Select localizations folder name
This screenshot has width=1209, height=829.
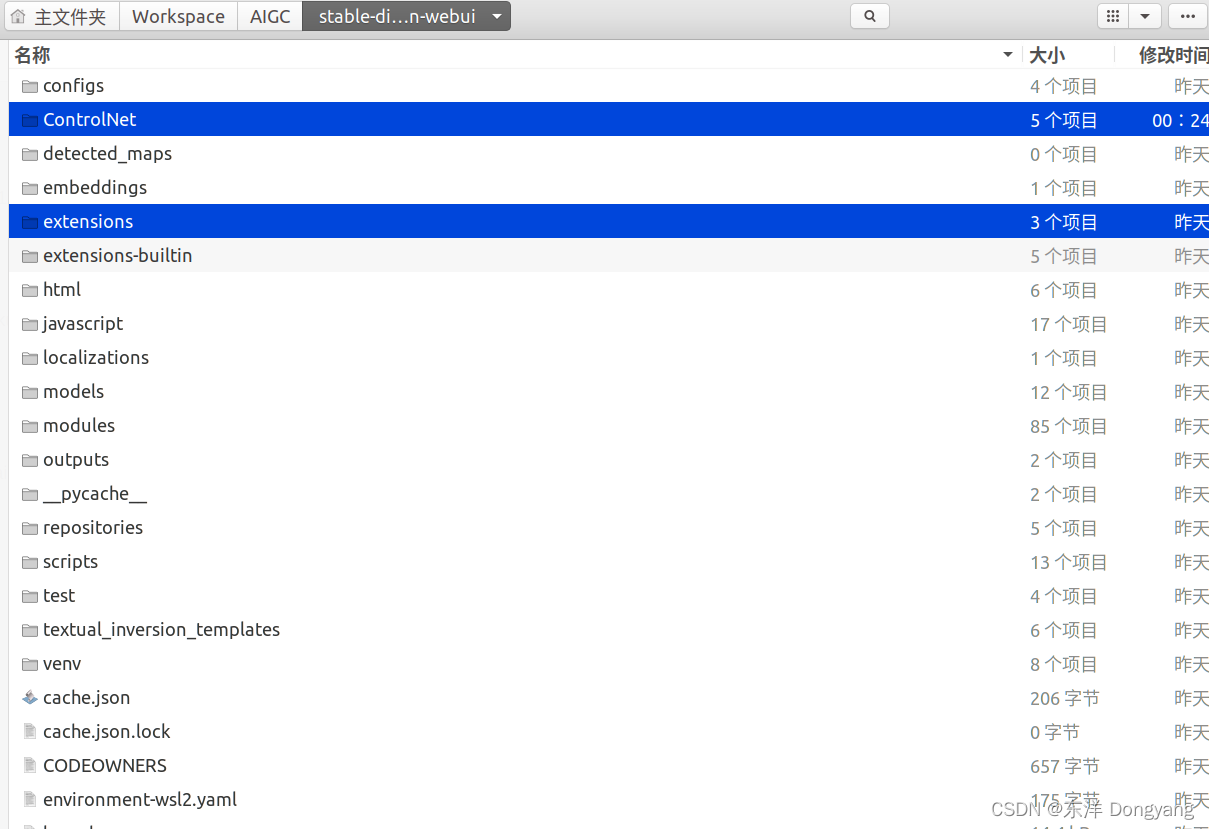click(96, 358)
